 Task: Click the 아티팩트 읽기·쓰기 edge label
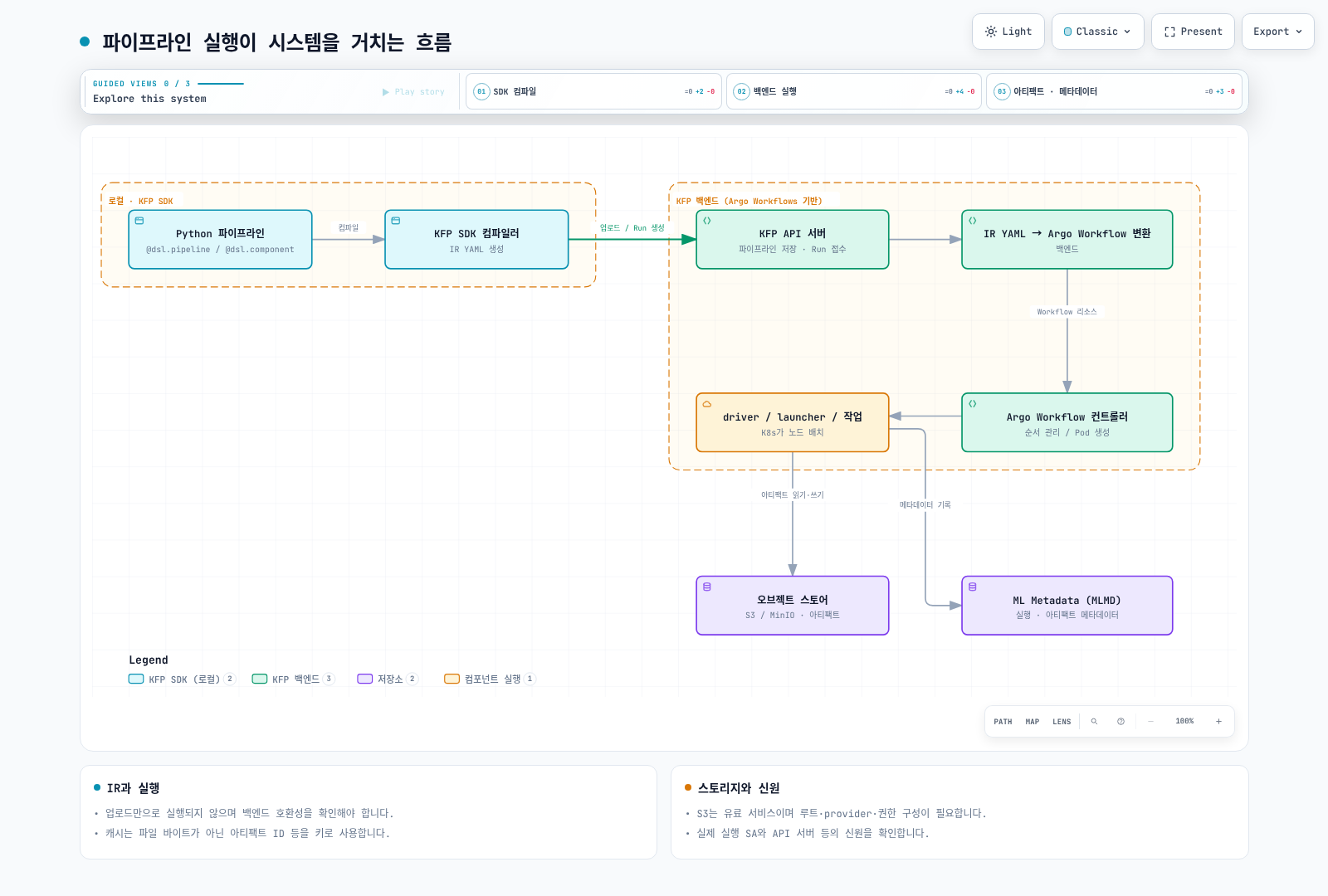(793, 495)
